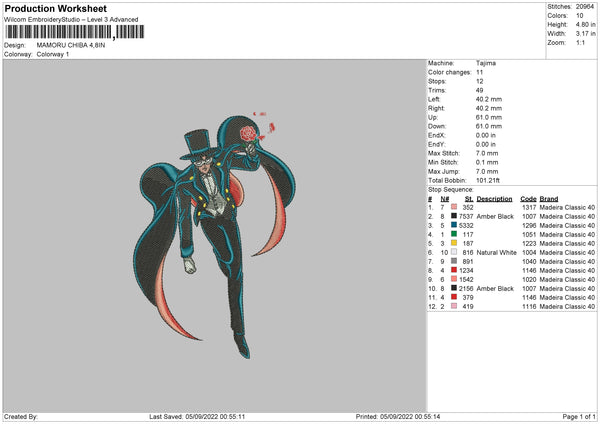Viewport: 600px width, 424px height.
Task: Click the 'Code' column header
Action: click(x=528, y=199)
